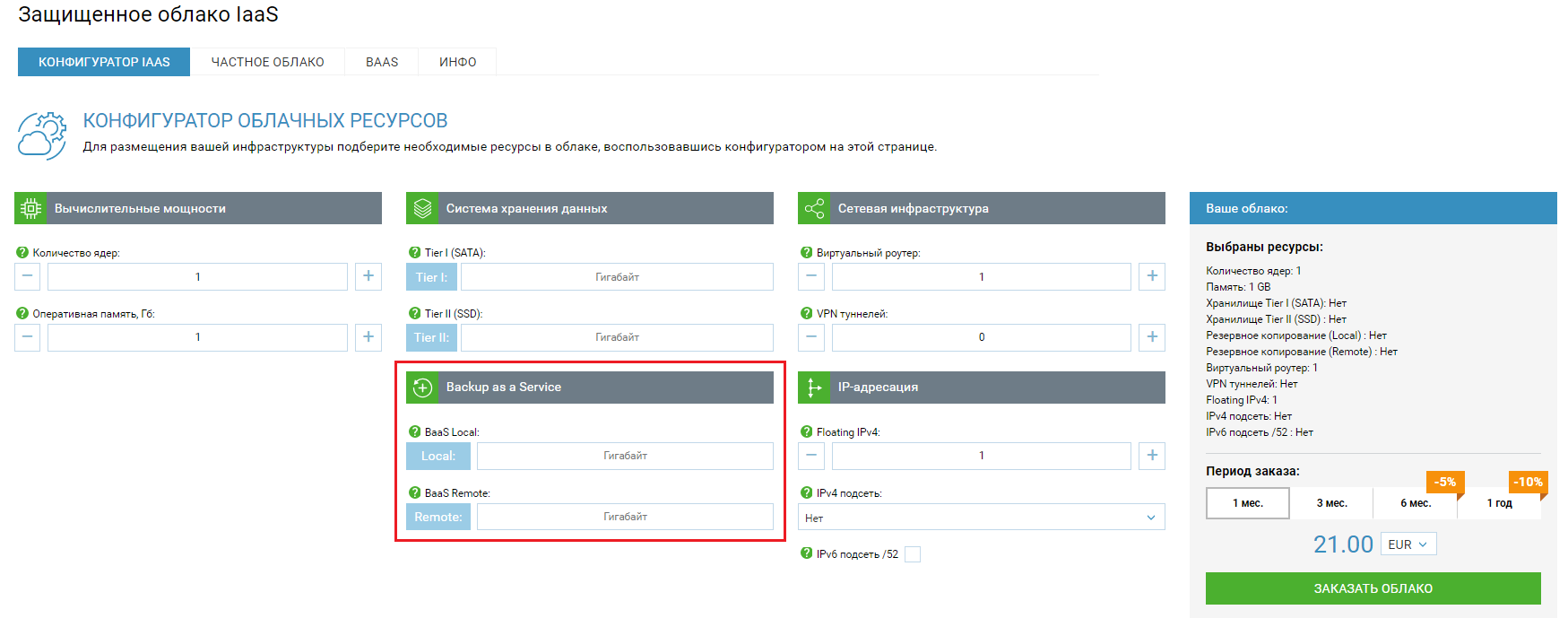Choose the 1 год period with -10% discount

[x=1499, y=503]
